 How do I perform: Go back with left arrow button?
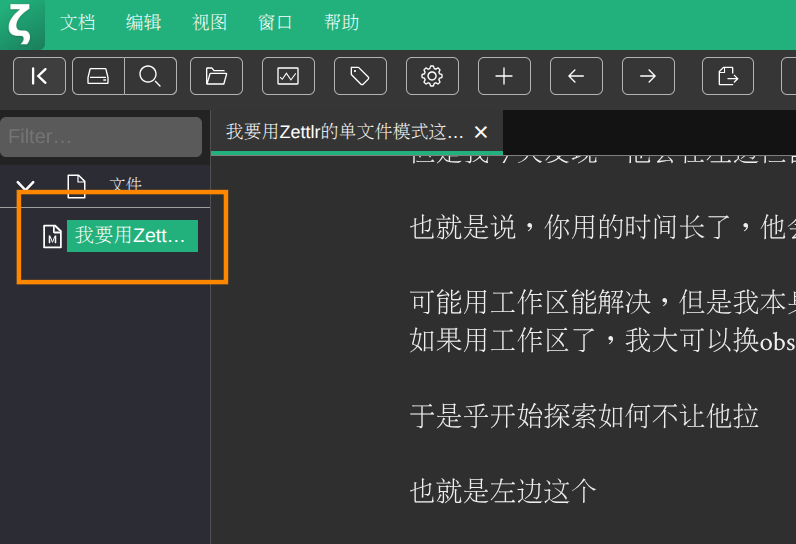click(x=576, y=76)
